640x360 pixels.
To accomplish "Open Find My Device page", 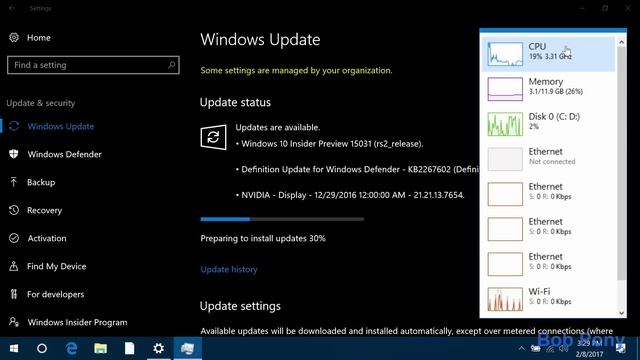I will 57,266.
